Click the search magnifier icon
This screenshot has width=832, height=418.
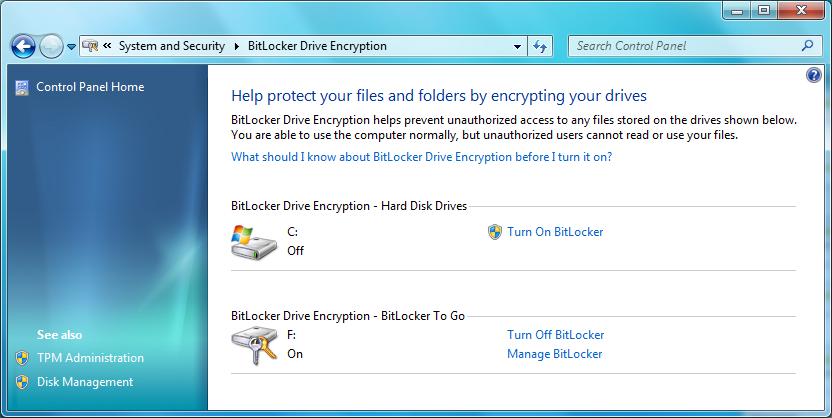point(808,46)
